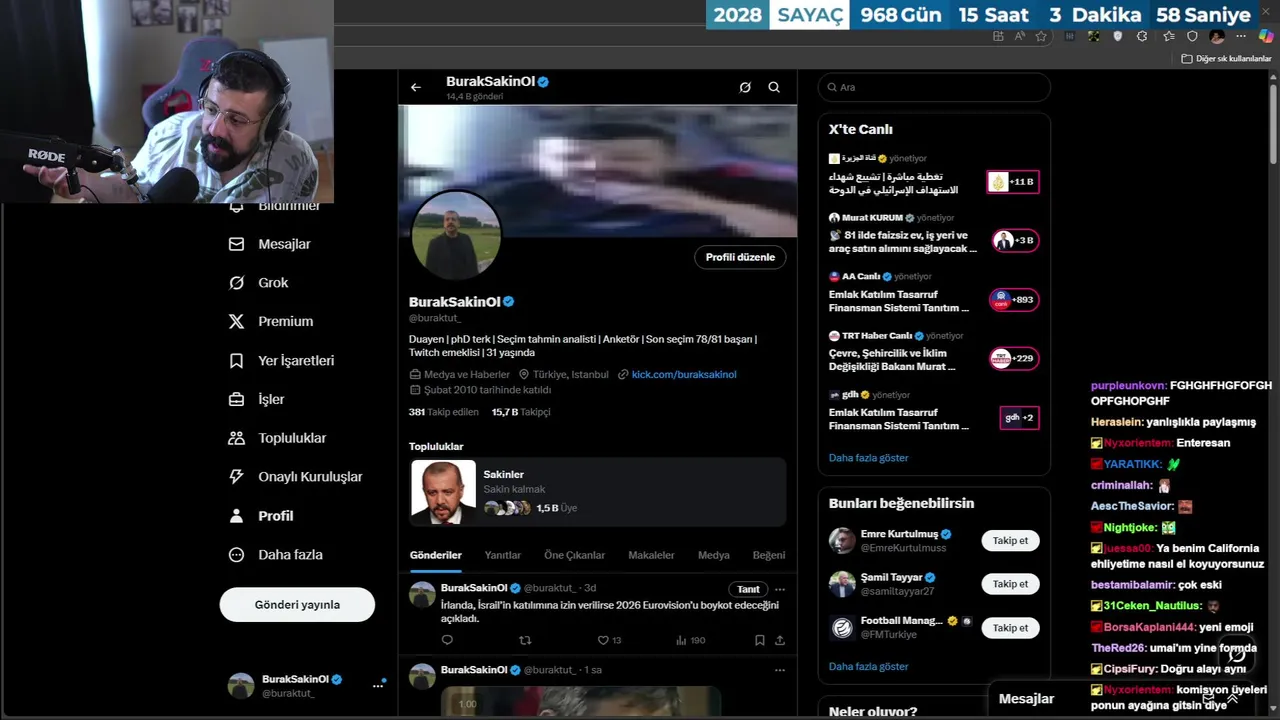1280x720 pixels.
Task: Click the browser read aloud icon
Action: pyautogui.click(x=1019, y=36)
